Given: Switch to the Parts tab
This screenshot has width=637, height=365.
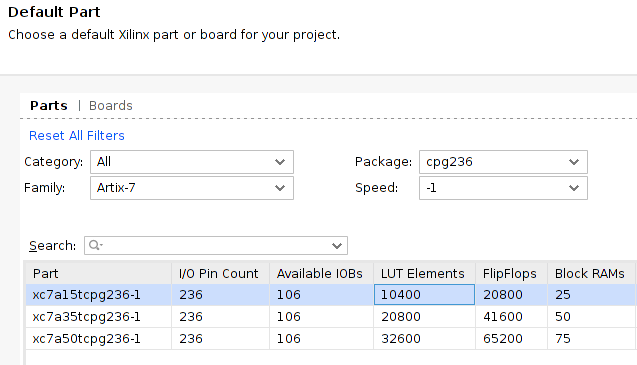Looking at the screenshot, I should click(49, 106).
